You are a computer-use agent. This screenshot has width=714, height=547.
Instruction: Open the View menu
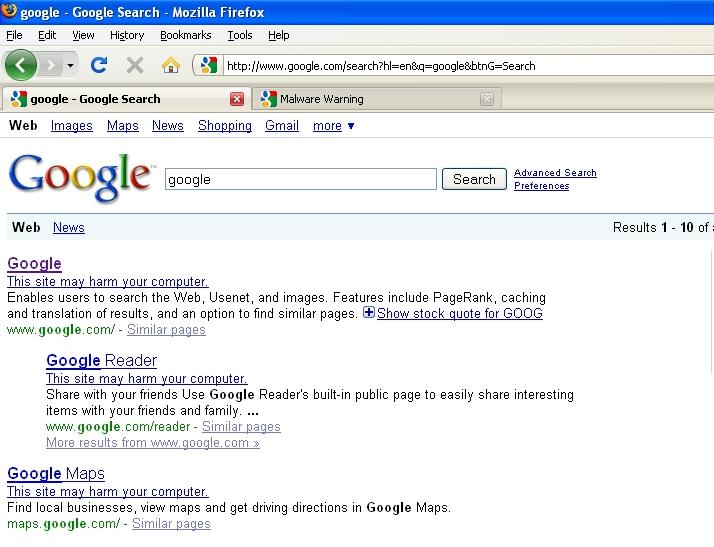(x=83, y=35)
